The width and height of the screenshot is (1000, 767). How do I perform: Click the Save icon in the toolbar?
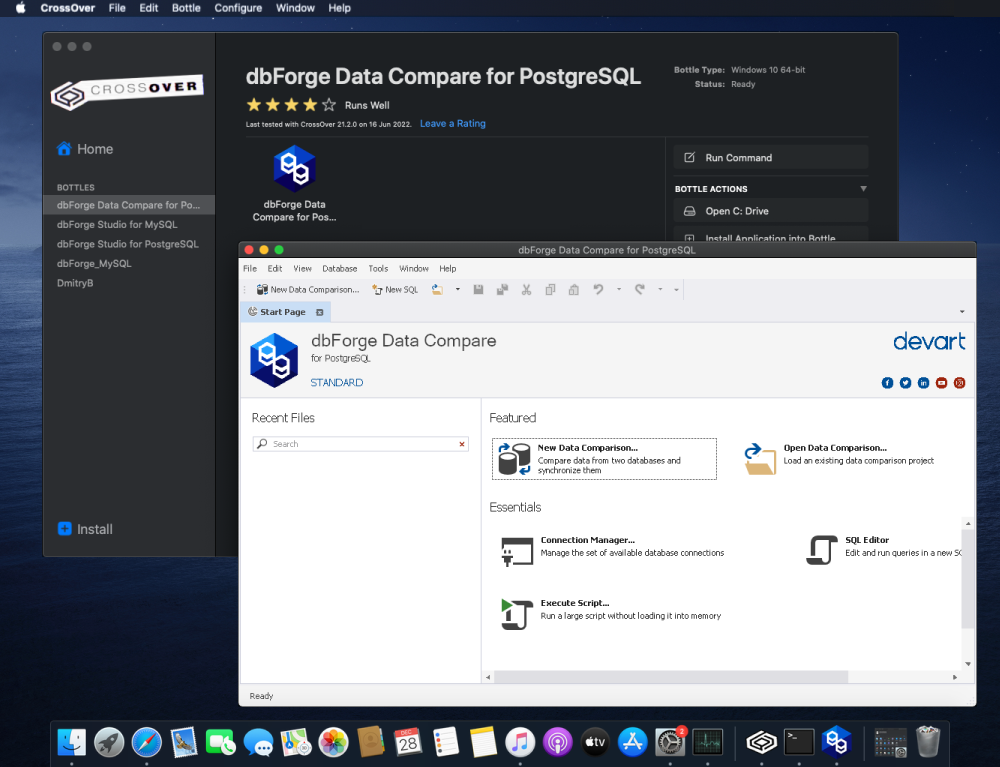click(478, 289)
